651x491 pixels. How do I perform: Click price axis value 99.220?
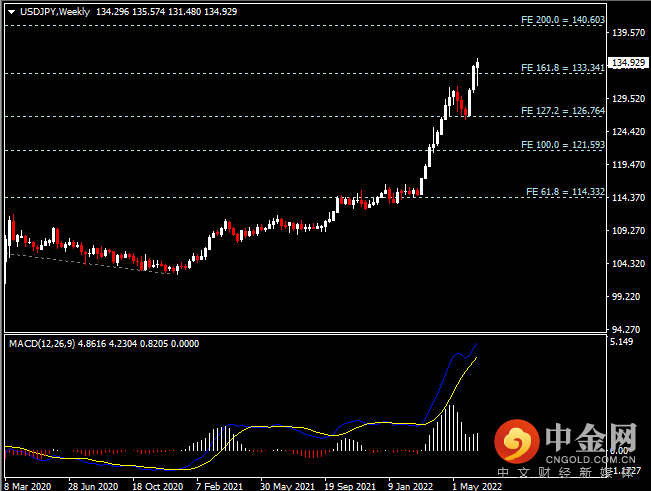tap(626, 297)
